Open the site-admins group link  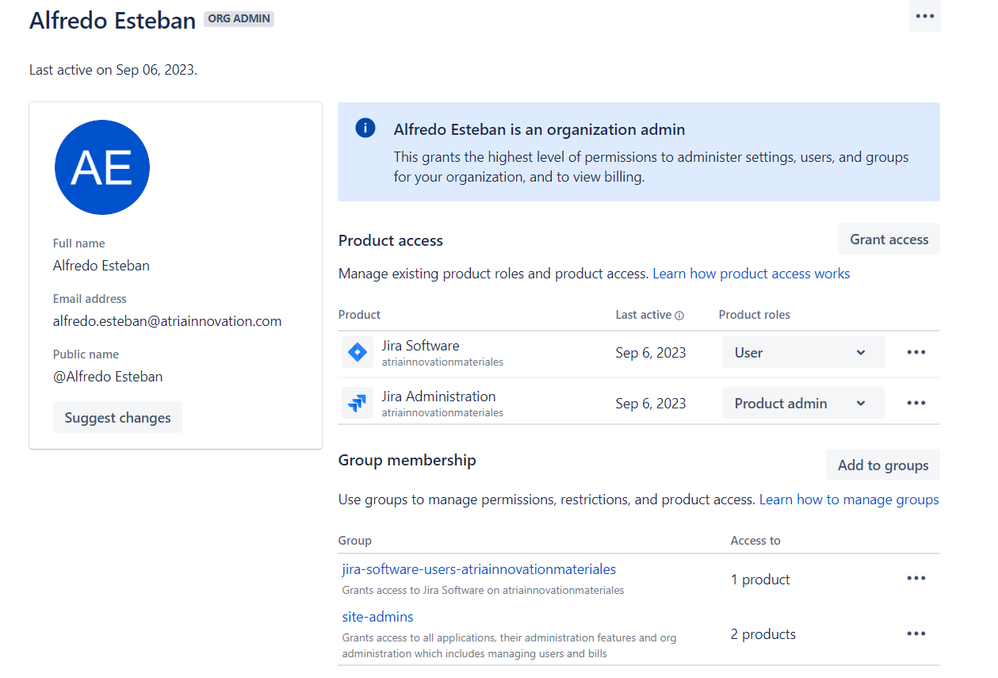(377, 617)
